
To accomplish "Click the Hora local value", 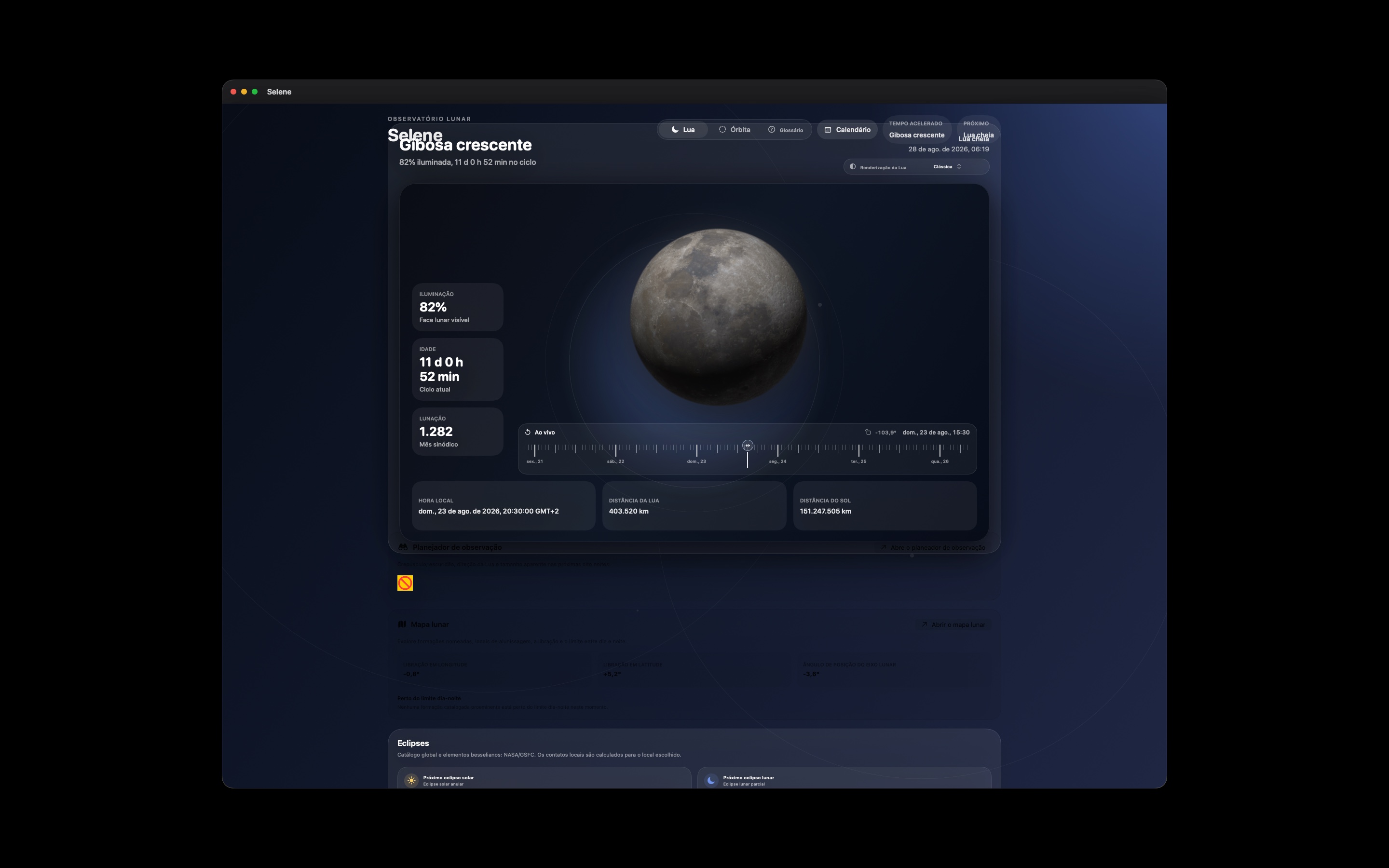I will pos(489,511).
